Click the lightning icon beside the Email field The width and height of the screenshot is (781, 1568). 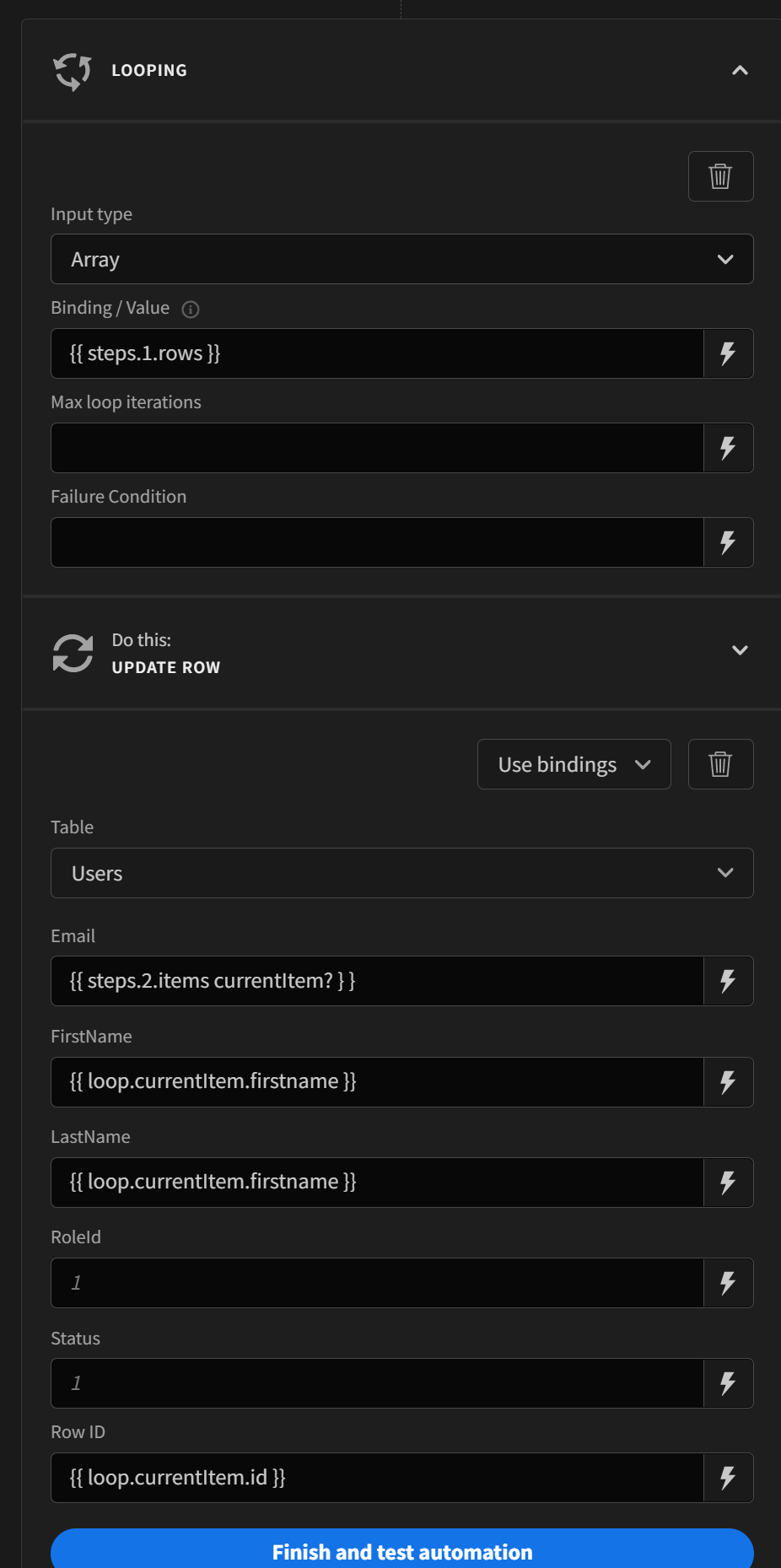tap(727, 980)
